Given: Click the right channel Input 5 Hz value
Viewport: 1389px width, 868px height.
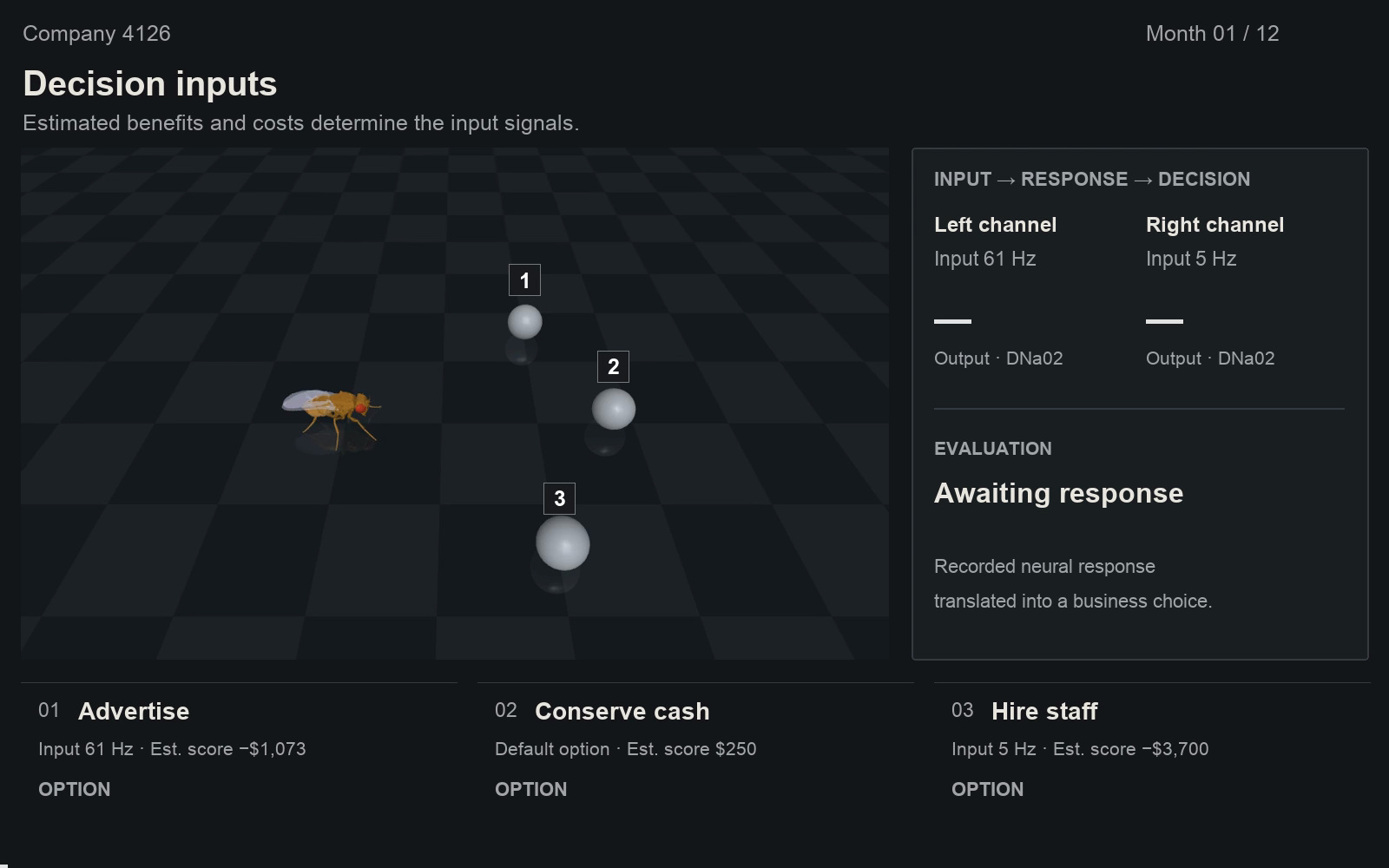Looking at the screenshot, I should point(1191,259).
